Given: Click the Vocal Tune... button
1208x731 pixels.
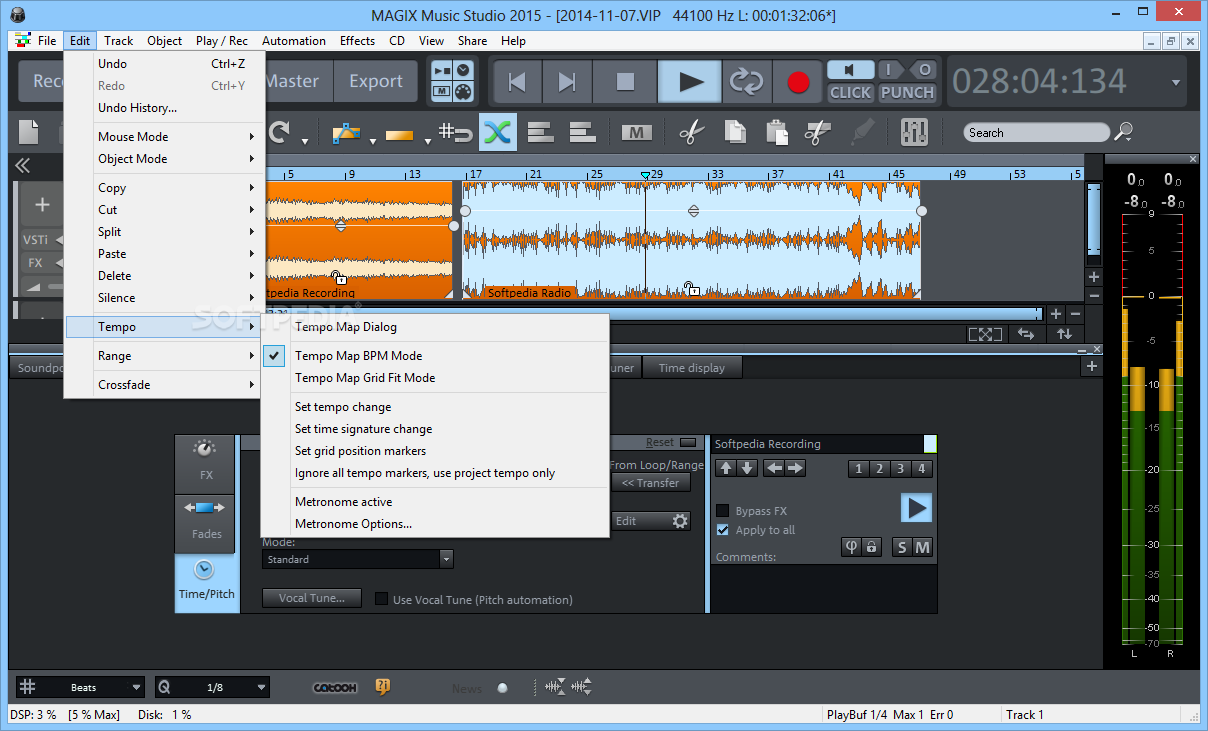Looking at the screenshot, I should tap(312, 598).
